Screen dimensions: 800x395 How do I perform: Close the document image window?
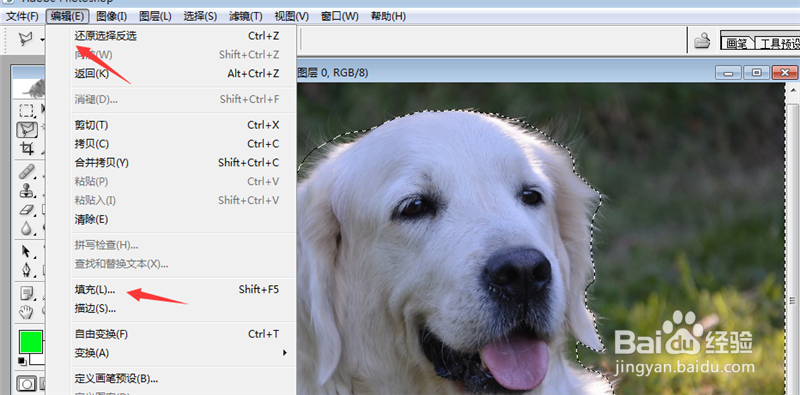785,72
